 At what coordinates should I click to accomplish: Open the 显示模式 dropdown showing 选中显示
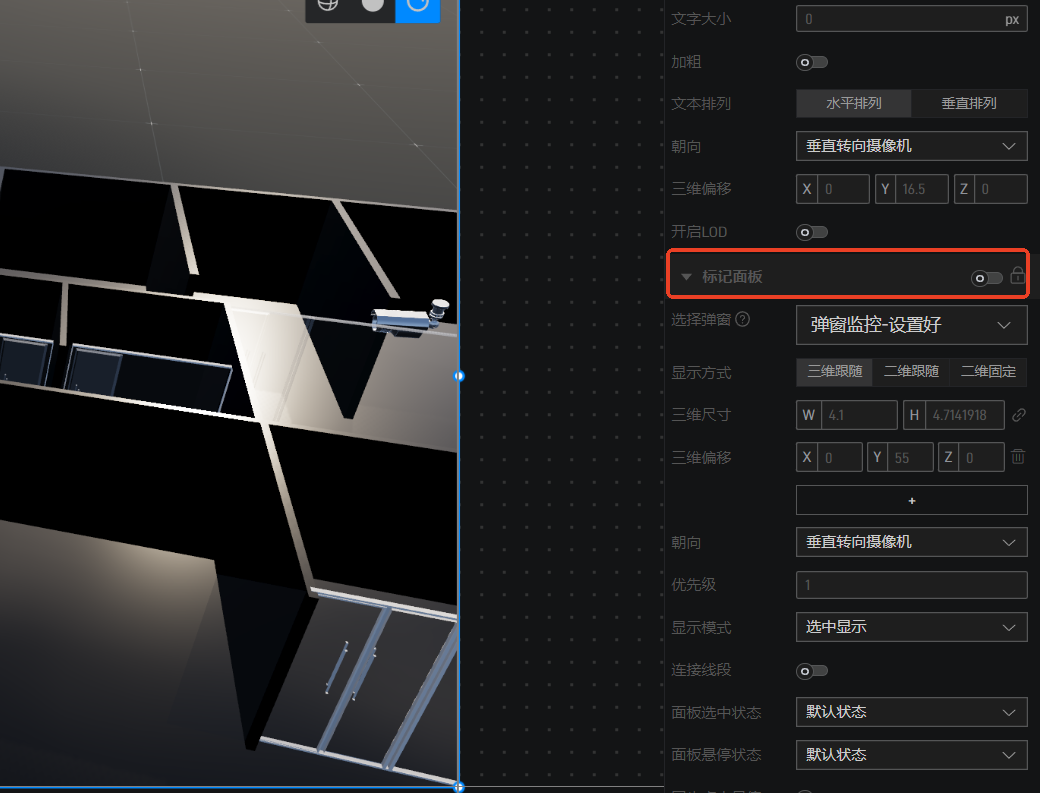click(911, 627)
